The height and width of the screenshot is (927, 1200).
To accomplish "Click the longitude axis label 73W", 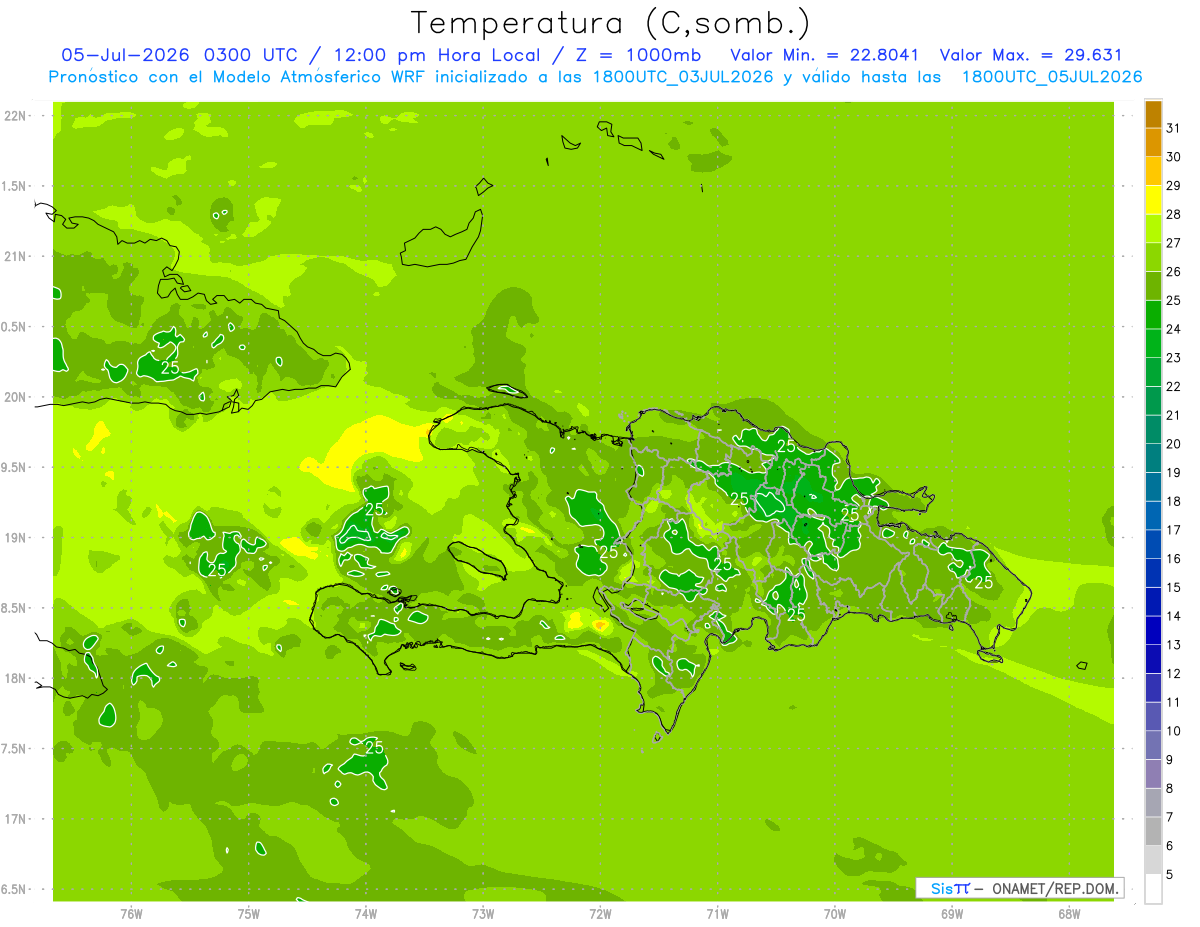I will click(x=483, y=913).
